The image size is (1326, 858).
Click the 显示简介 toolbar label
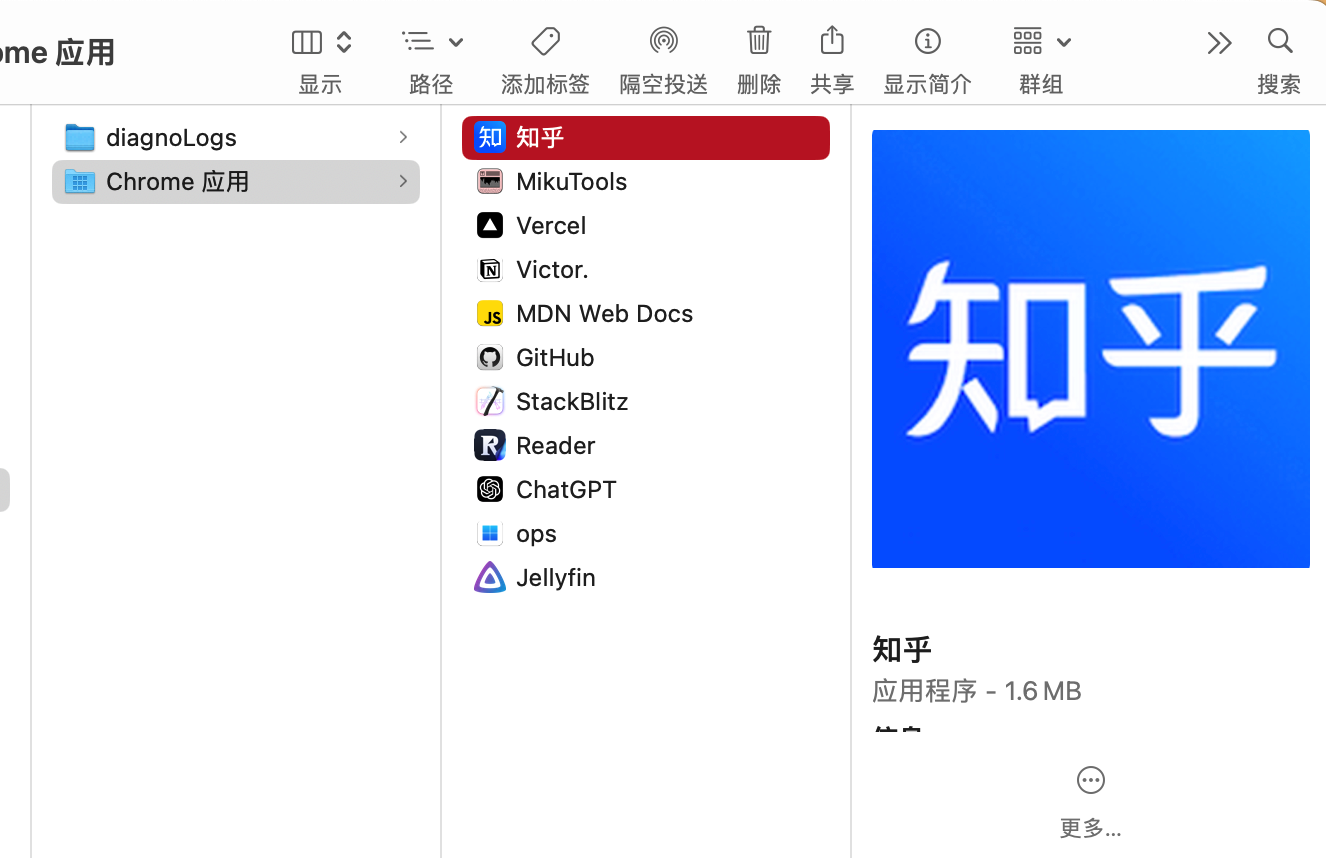[927, 84]
